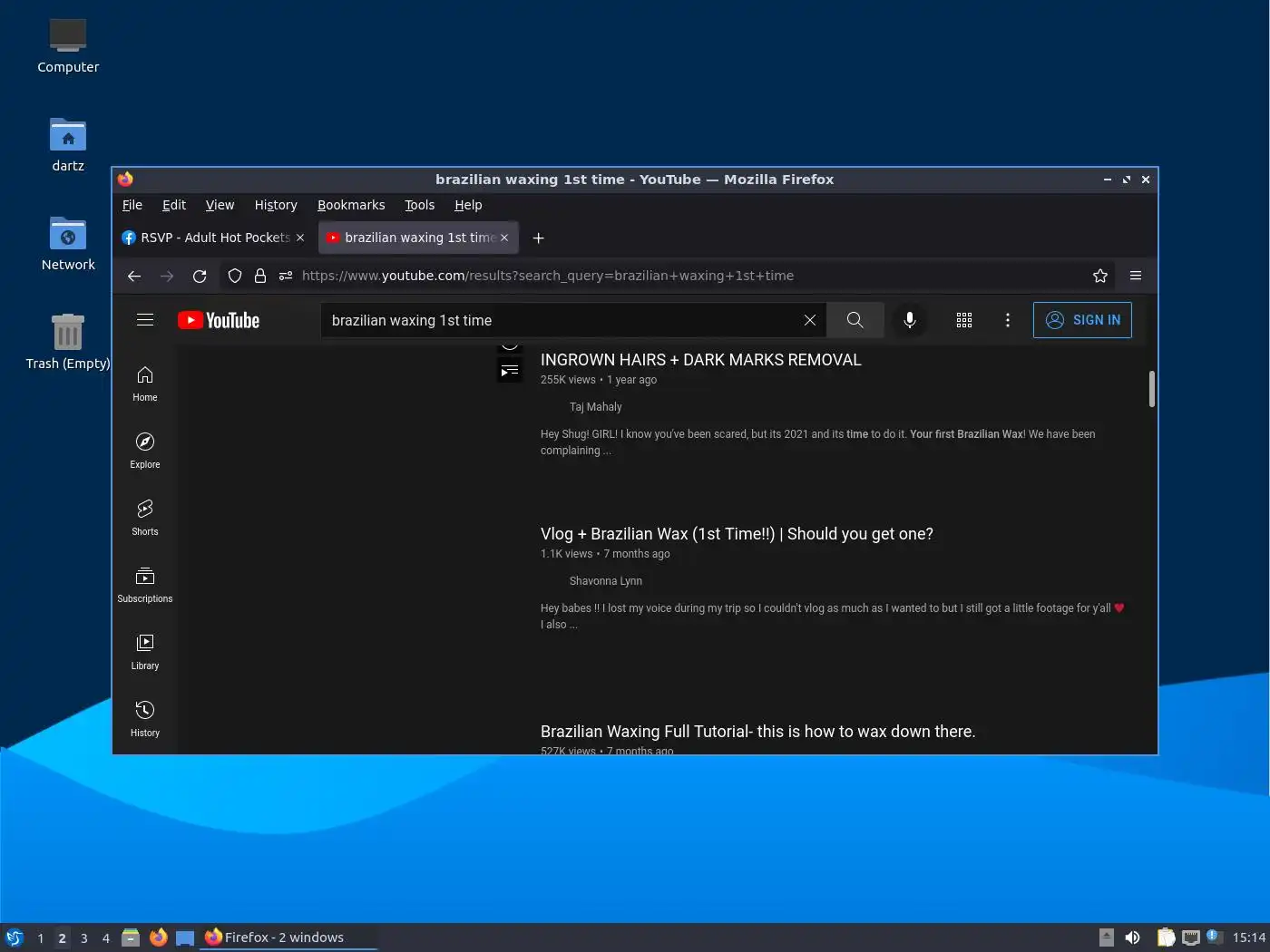Open the Computer desktop icon
This screenshot has width=1270, height=952.
(68, 46)
